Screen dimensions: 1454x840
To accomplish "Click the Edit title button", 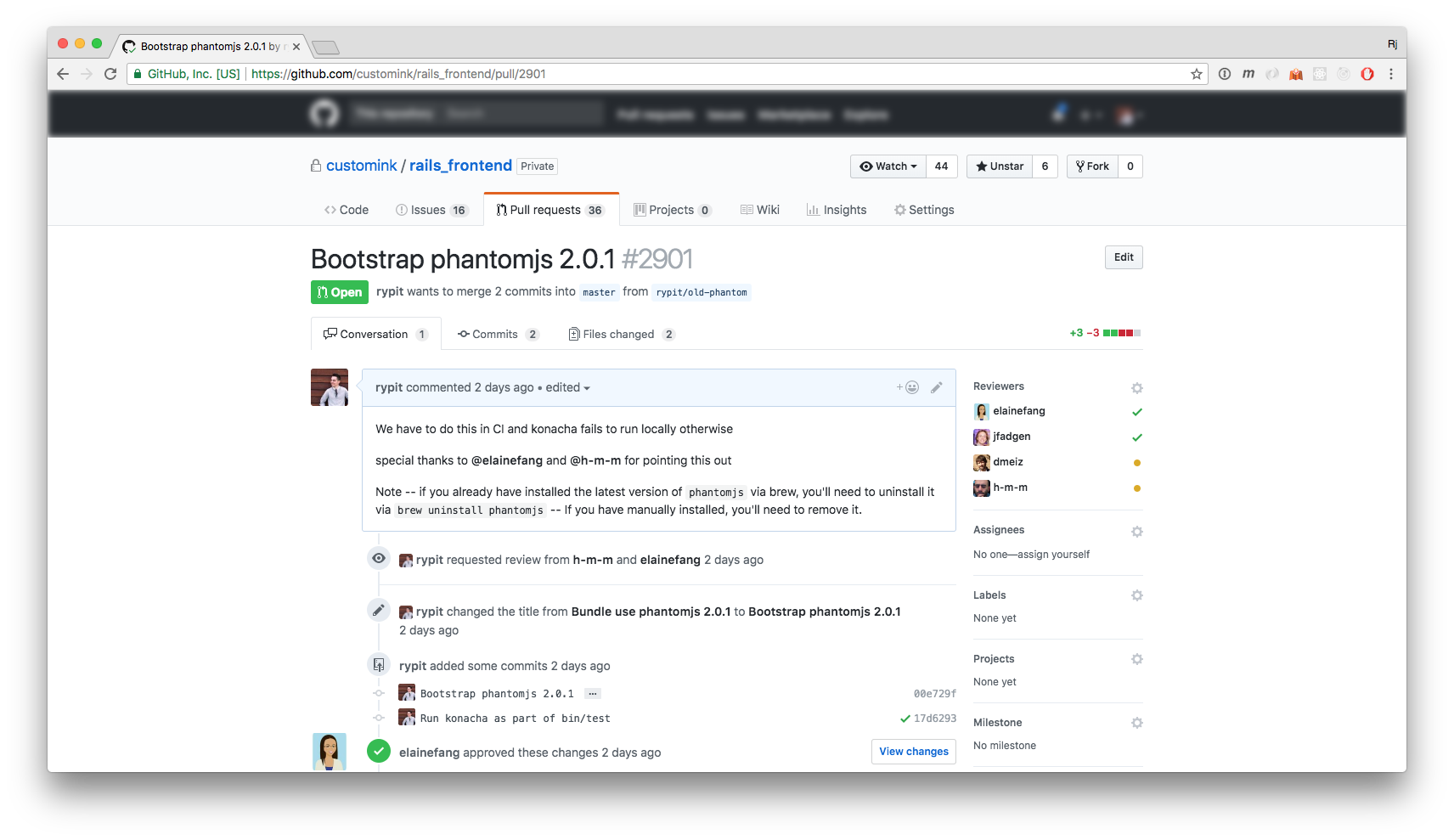I will [x=1124, y=257].
